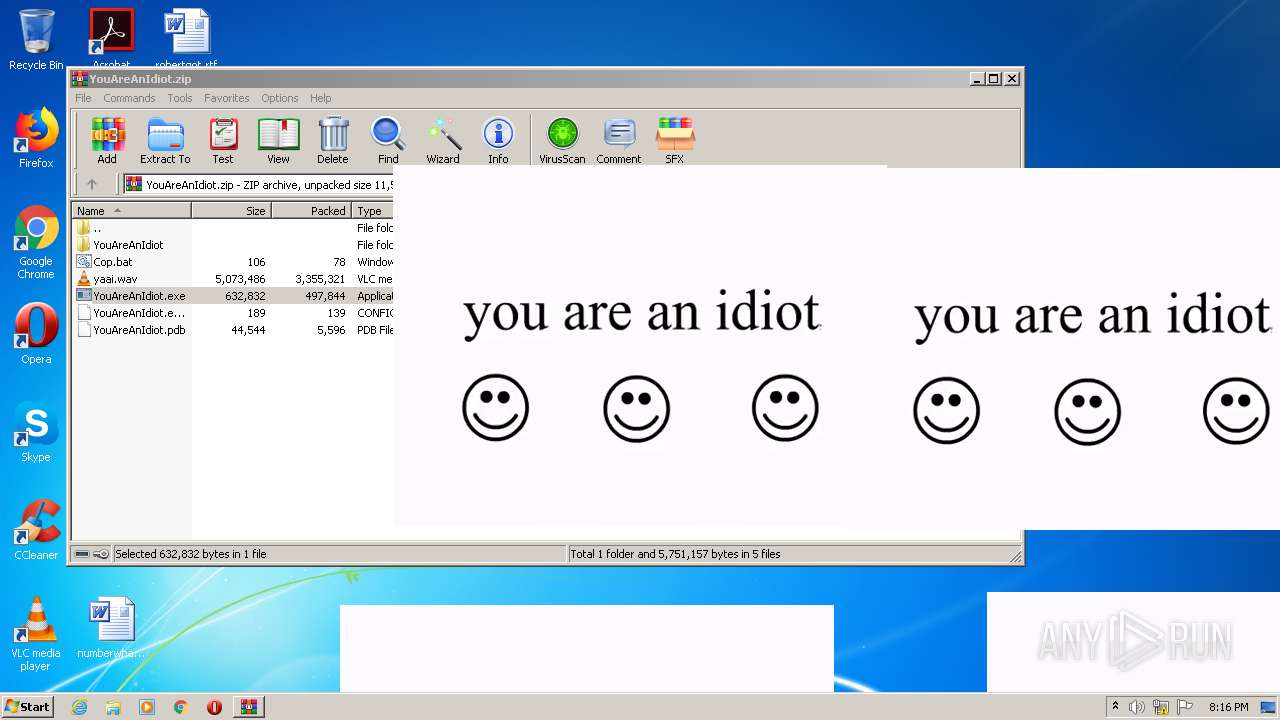
Task: Click the Chrome taskbar icon
Action: [x=181, y=707]
